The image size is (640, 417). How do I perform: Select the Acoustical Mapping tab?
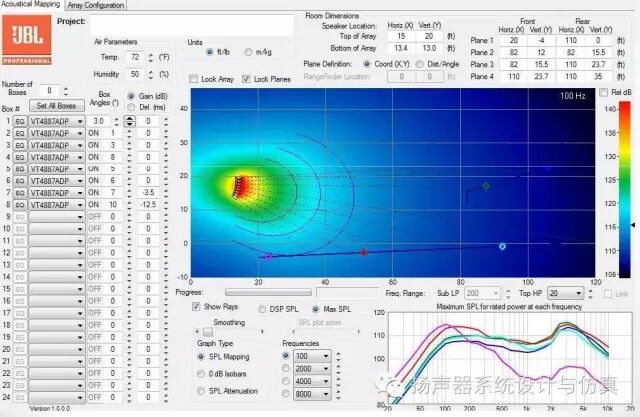pyautogui.click(x=31, y=5)
